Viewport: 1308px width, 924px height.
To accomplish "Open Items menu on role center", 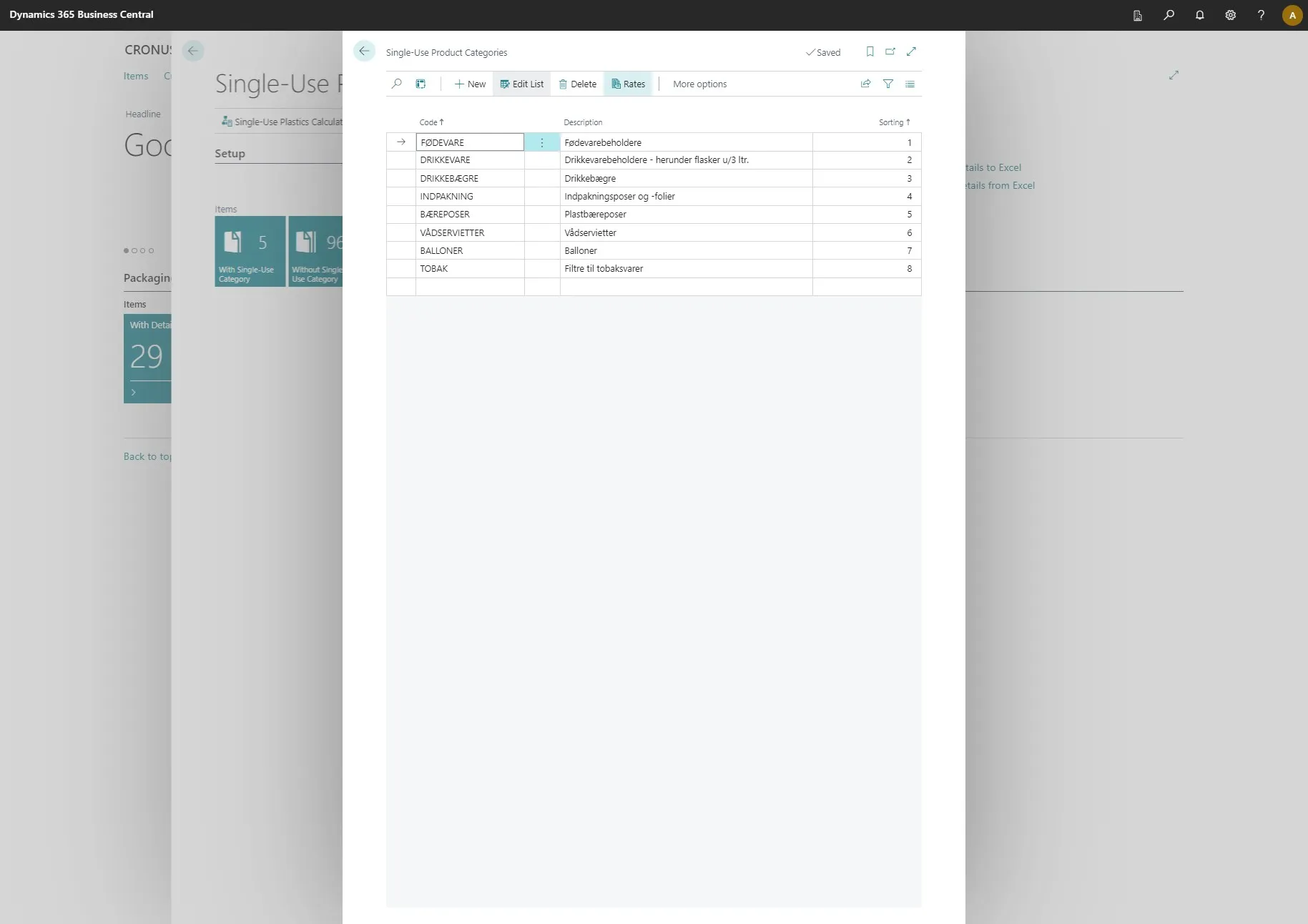I will [136, 76].
